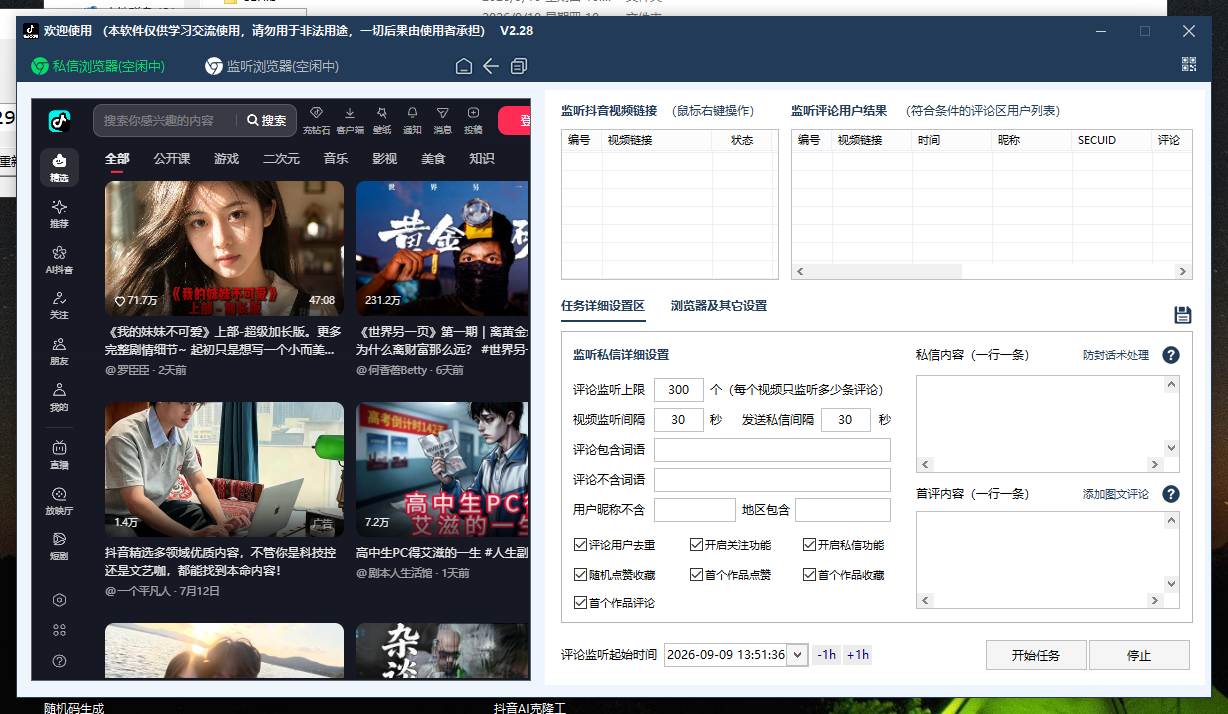Screen dimensions: 1228x714
Task: Open the 《我的妹妹不可爱》 video thumbnail
Action: [224, 248]
